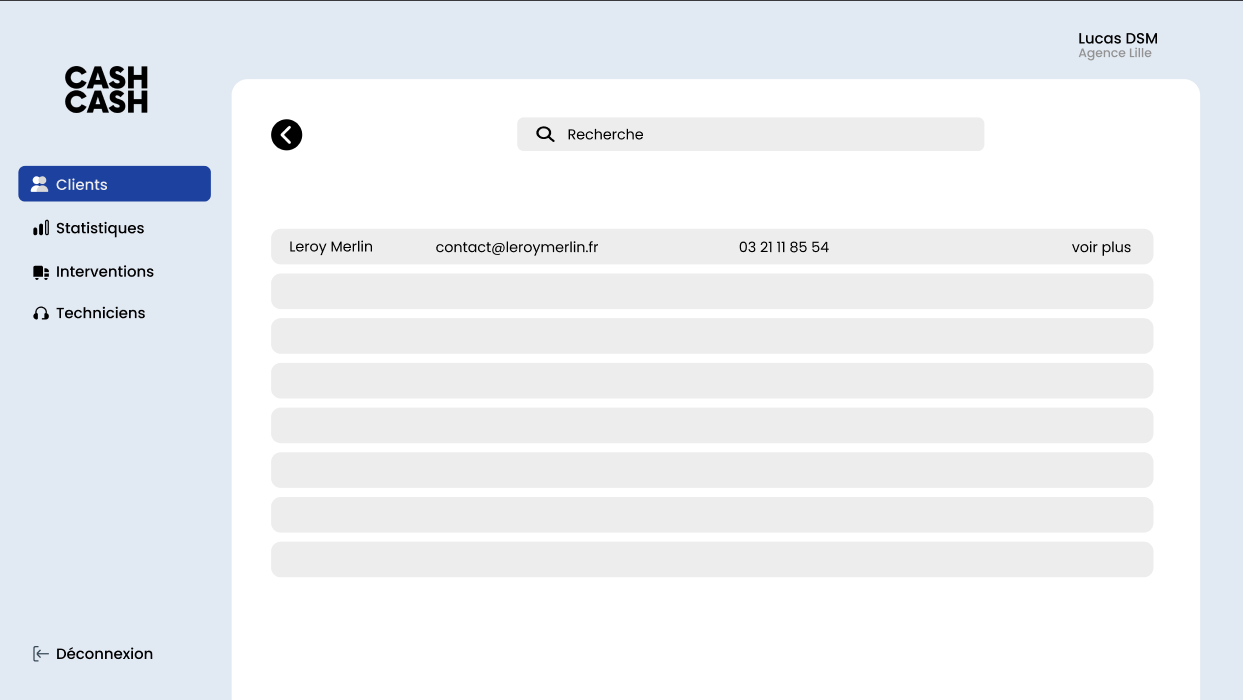Image resolution: width=1243 pixels, height=700 pixels.
Task: Click the Clients people icon in sidebar
Action: pyautogui.click(x=40, y=184)
